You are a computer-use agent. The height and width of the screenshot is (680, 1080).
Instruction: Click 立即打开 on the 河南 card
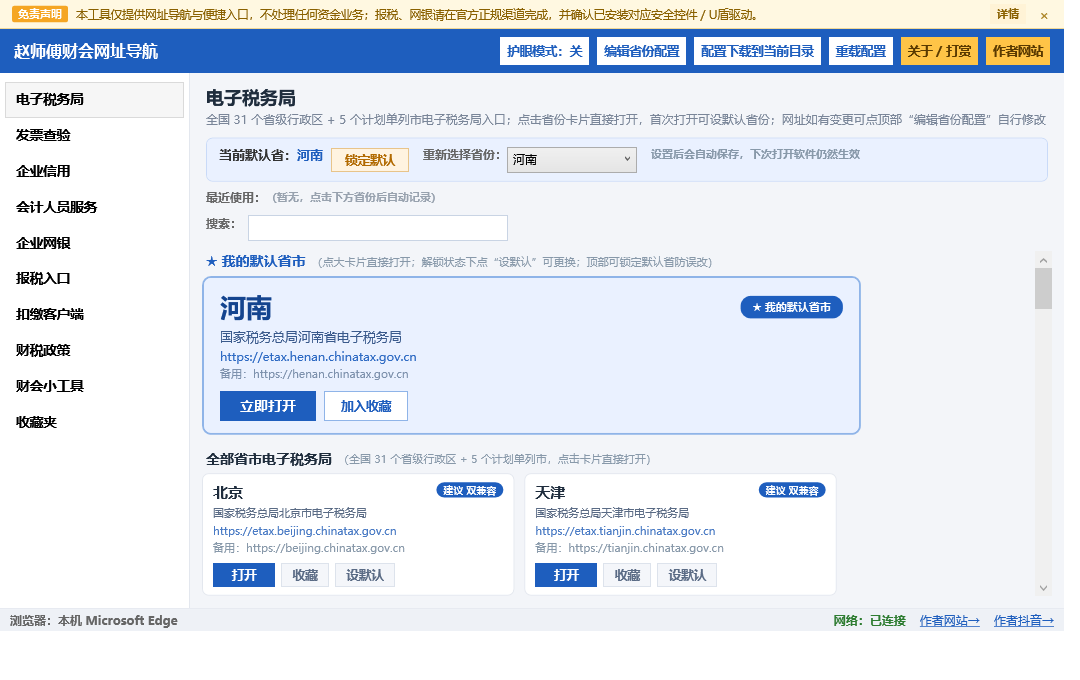pos(268,406)
